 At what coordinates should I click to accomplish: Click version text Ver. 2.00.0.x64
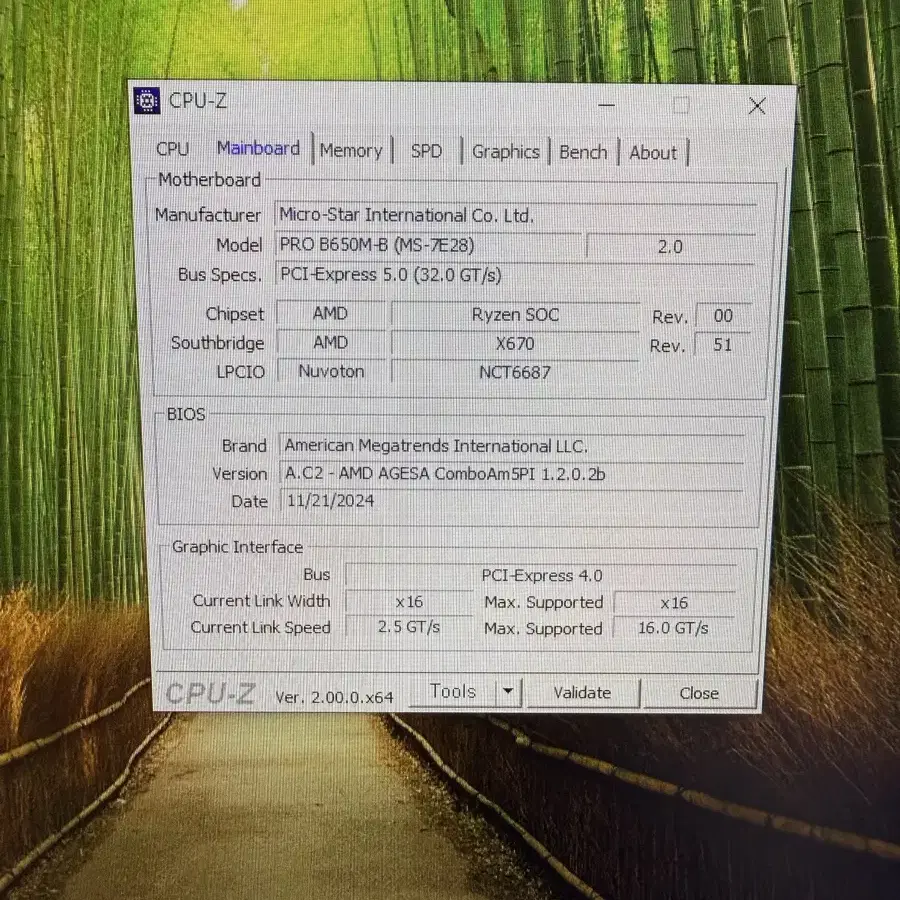click(x=334, y=697)
